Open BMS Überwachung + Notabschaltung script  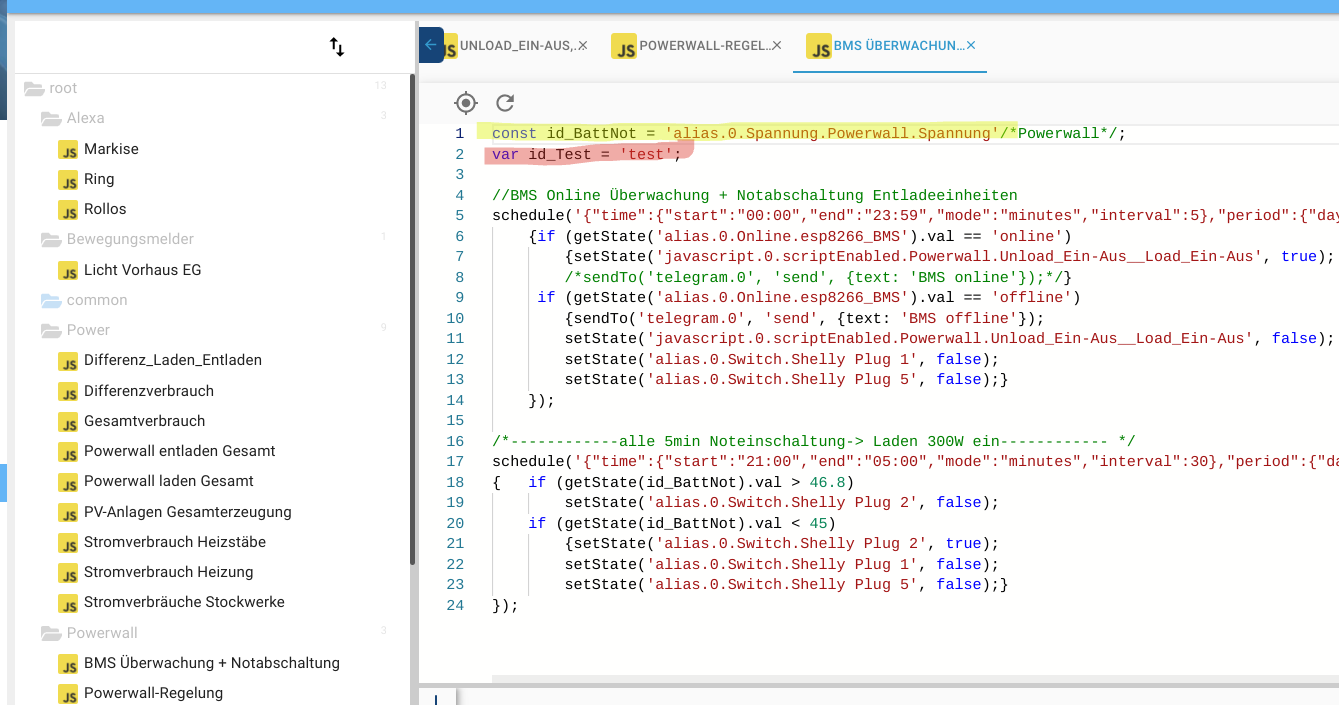click(x=211, y=663)
